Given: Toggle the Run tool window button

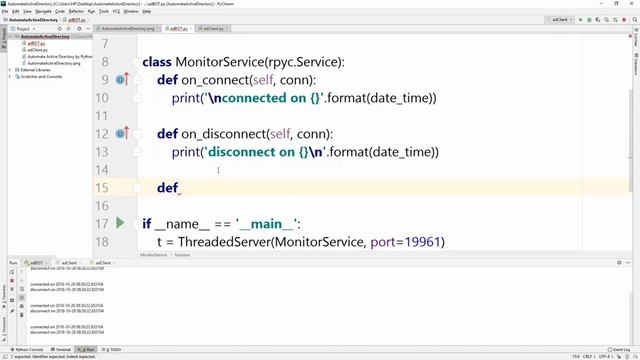Looking at the screenshot, I should (87, 350).
